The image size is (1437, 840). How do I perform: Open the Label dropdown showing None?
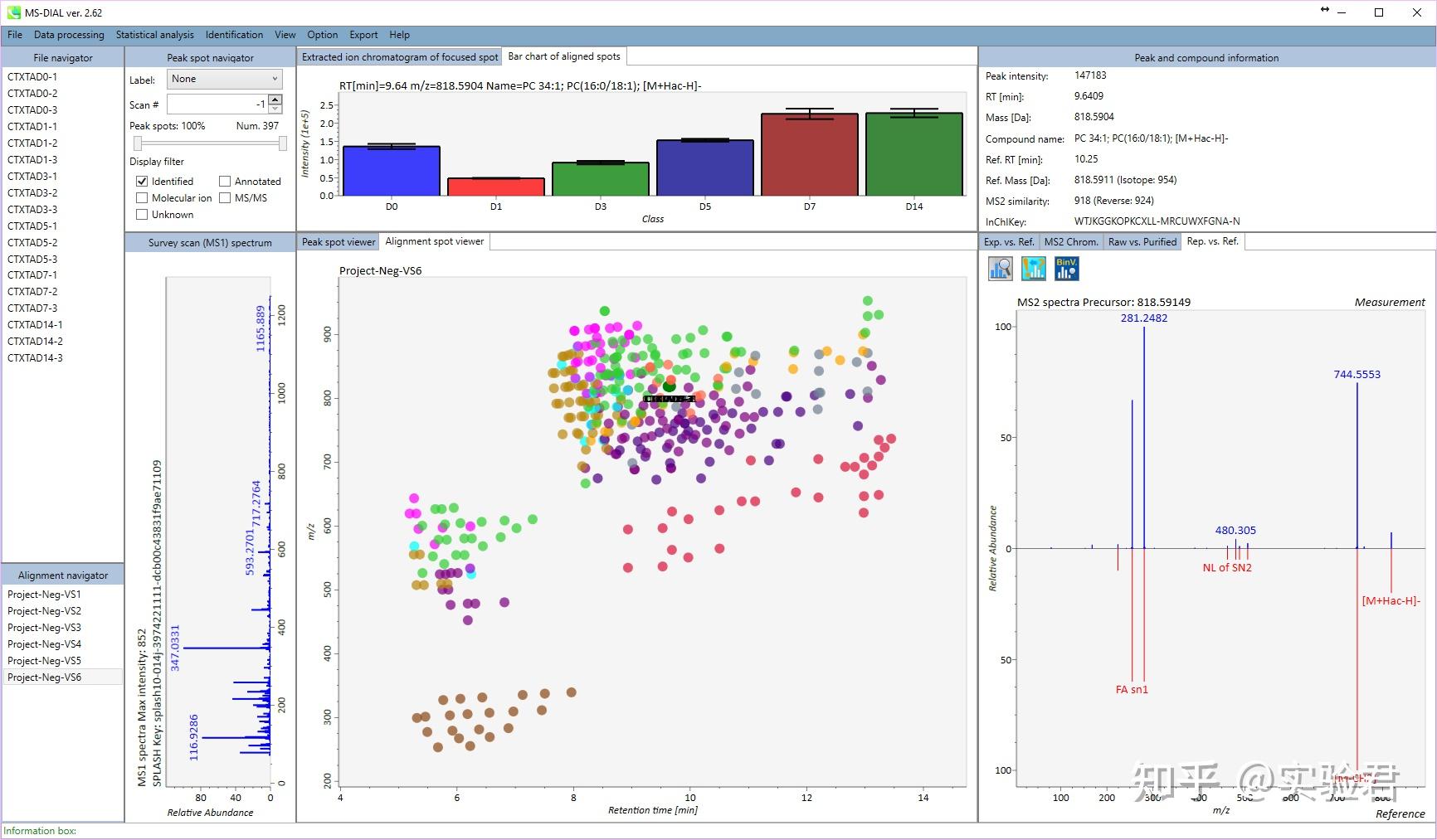click(x=225, y=79)
